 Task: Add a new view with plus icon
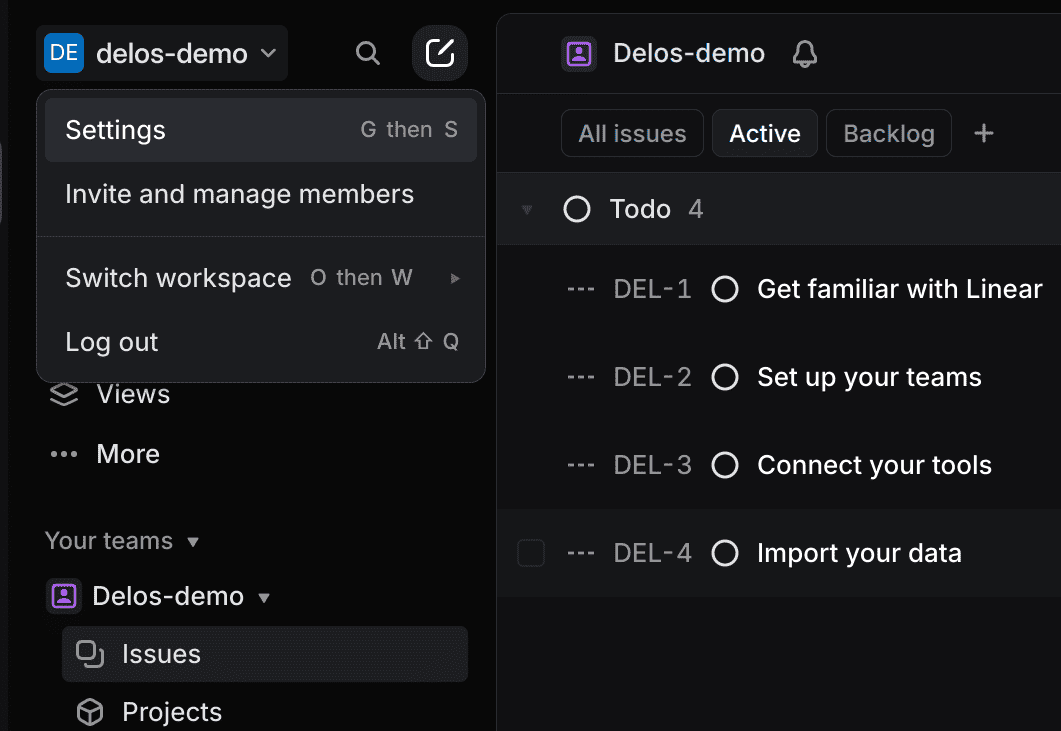coord(984,133)
